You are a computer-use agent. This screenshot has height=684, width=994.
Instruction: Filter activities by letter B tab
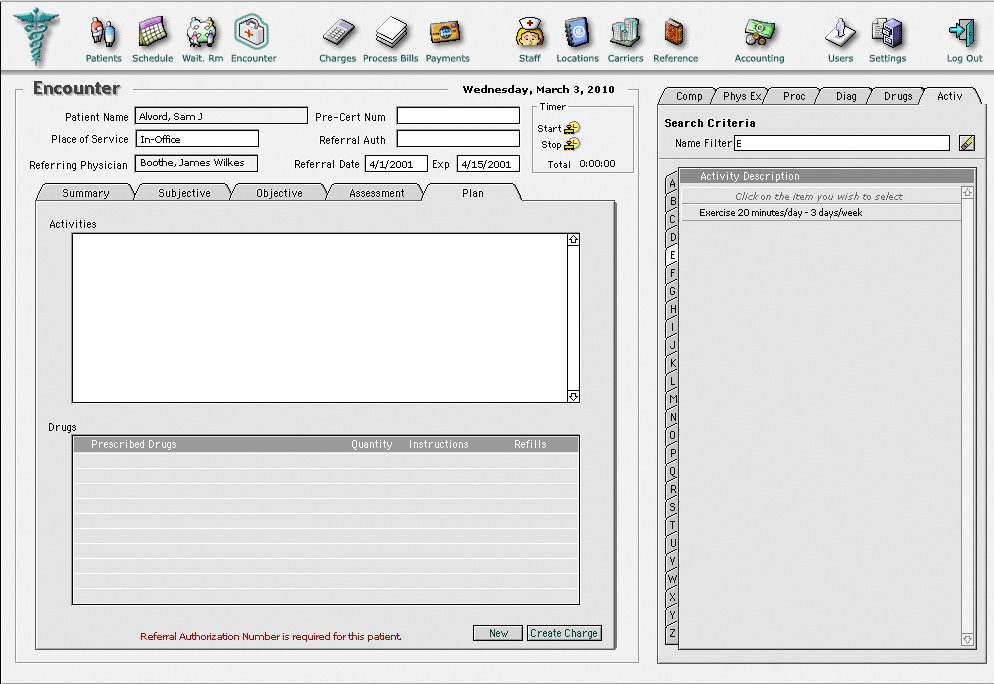pos(672,201)
